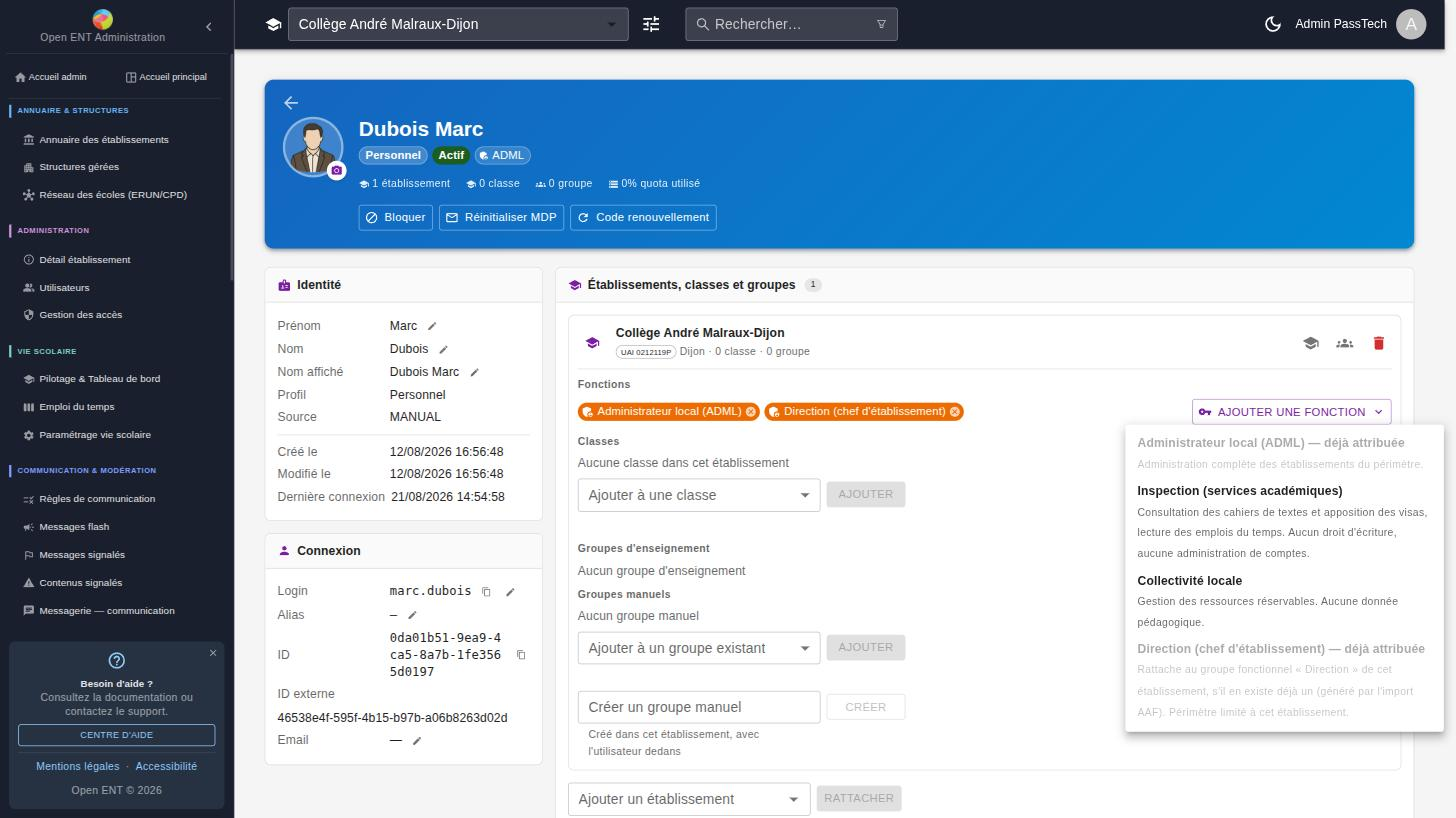Open the Accessibilité link
1456x818 pixels.
166,767
